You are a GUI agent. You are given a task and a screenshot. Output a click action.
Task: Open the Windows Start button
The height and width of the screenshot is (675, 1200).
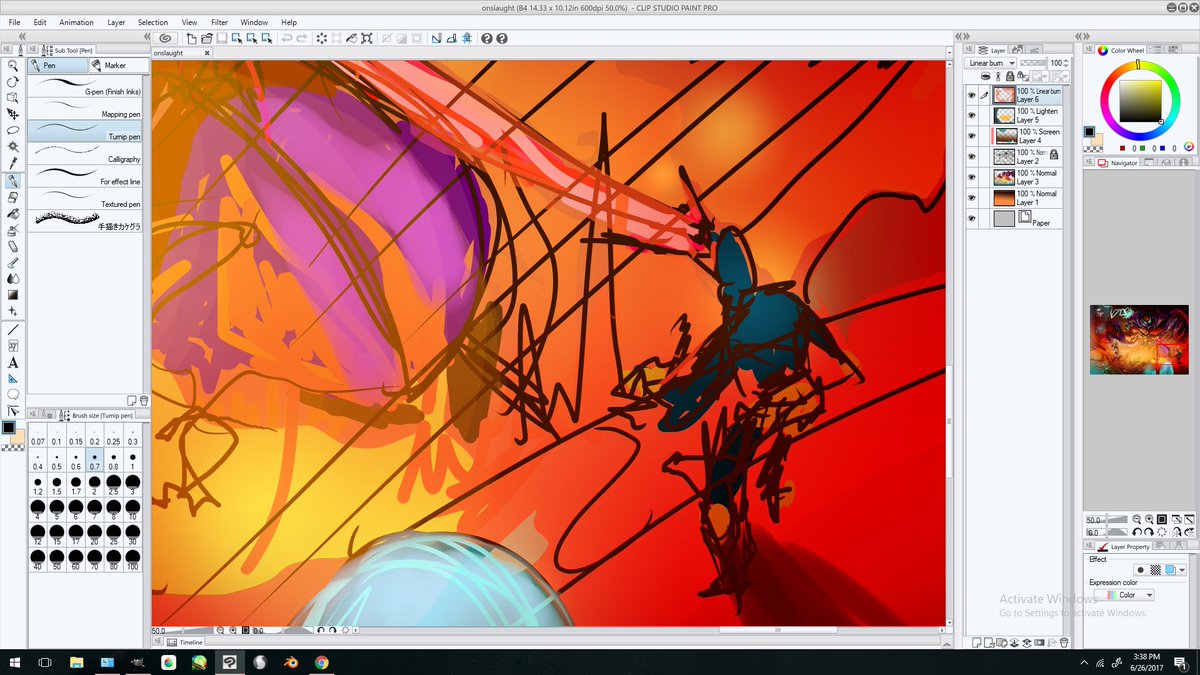click(x=14, y=662)
